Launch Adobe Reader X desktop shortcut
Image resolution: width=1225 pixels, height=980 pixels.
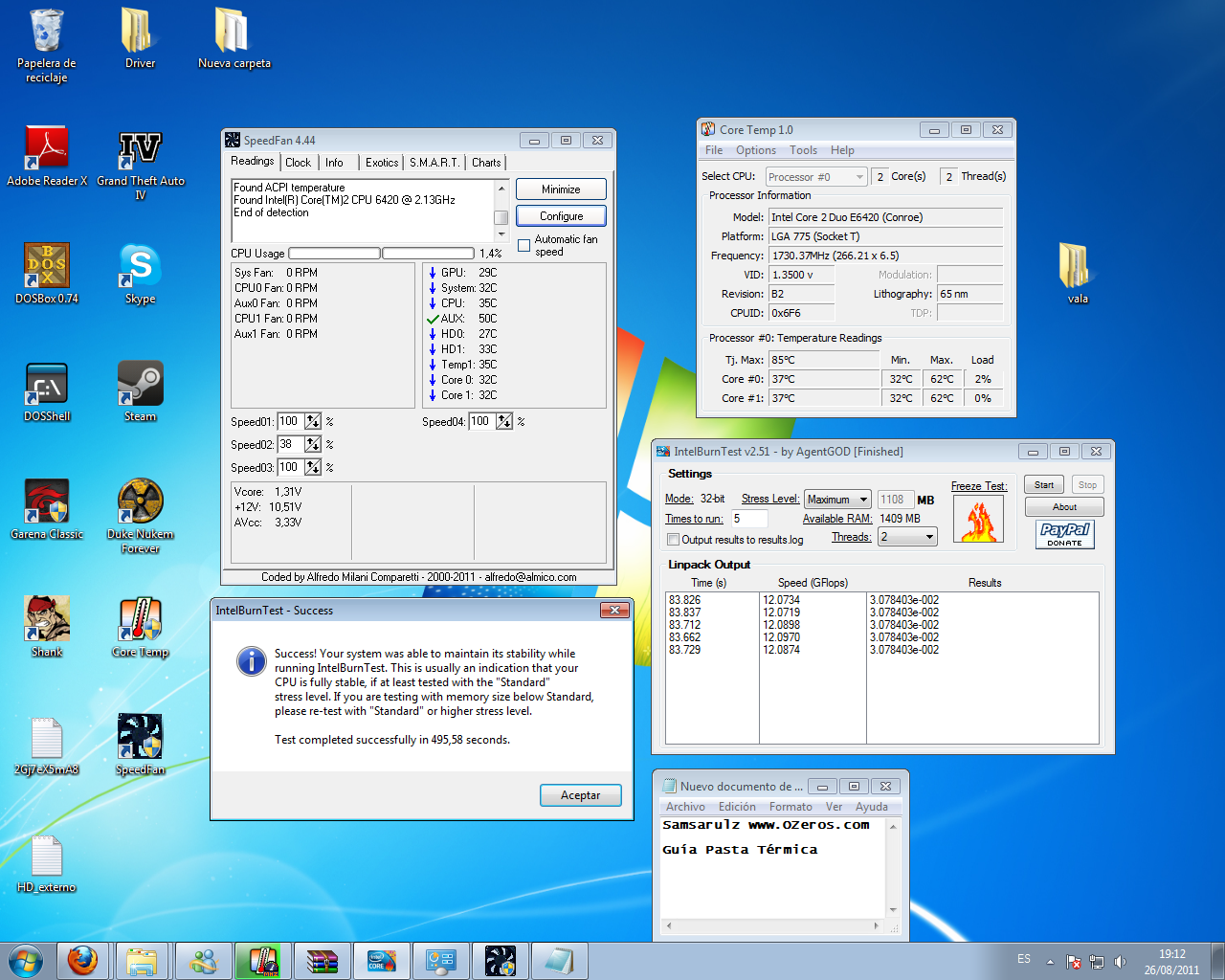tap(47, 156)
